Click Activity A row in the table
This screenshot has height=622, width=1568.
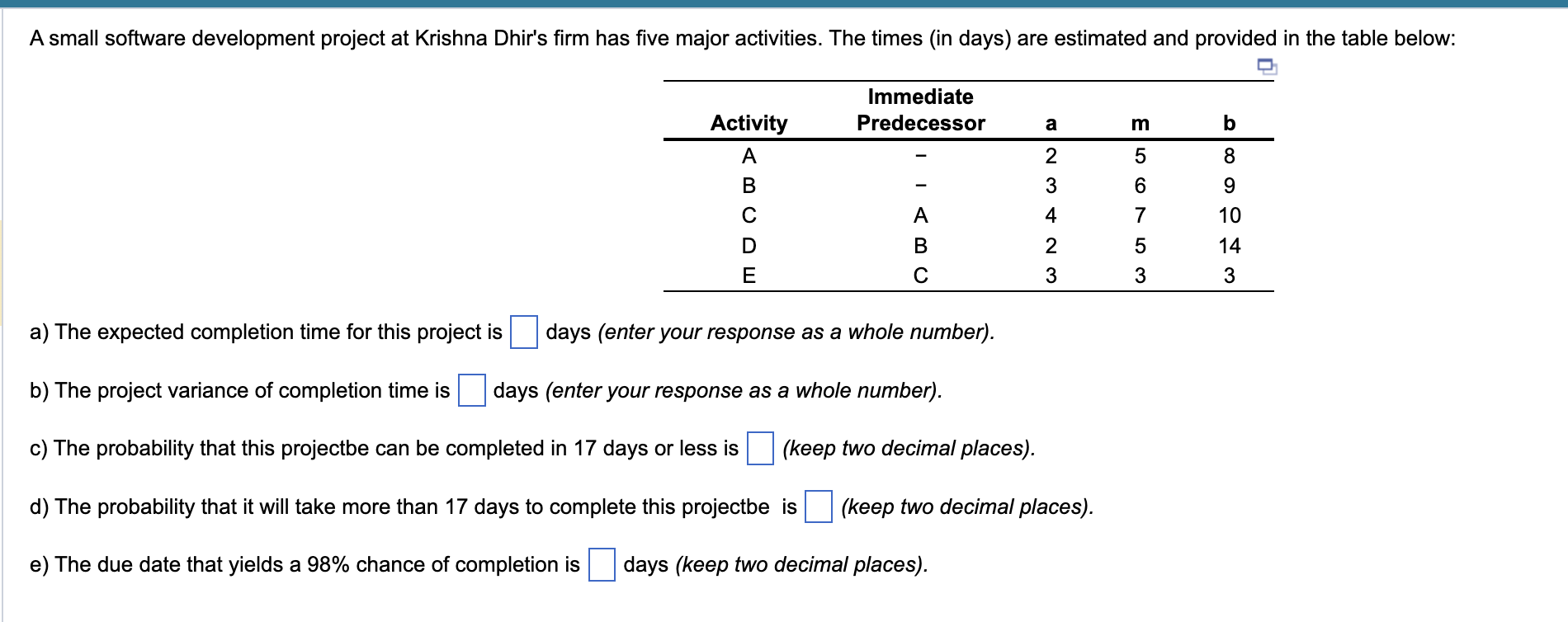pos(748,155)
